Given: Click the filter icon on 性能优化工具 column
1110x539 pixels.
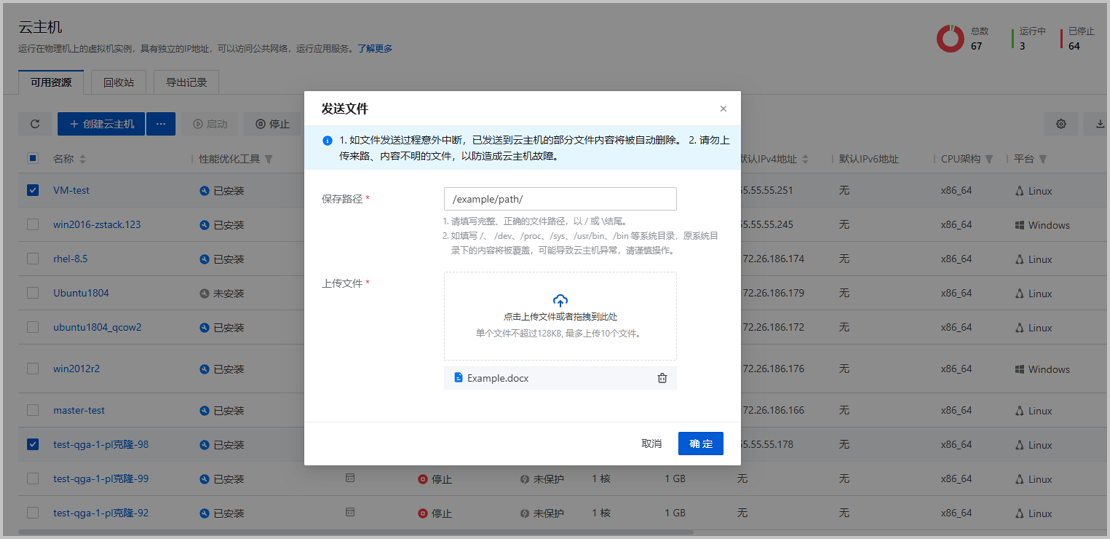Looking at the screenshot, I should 268,159.
